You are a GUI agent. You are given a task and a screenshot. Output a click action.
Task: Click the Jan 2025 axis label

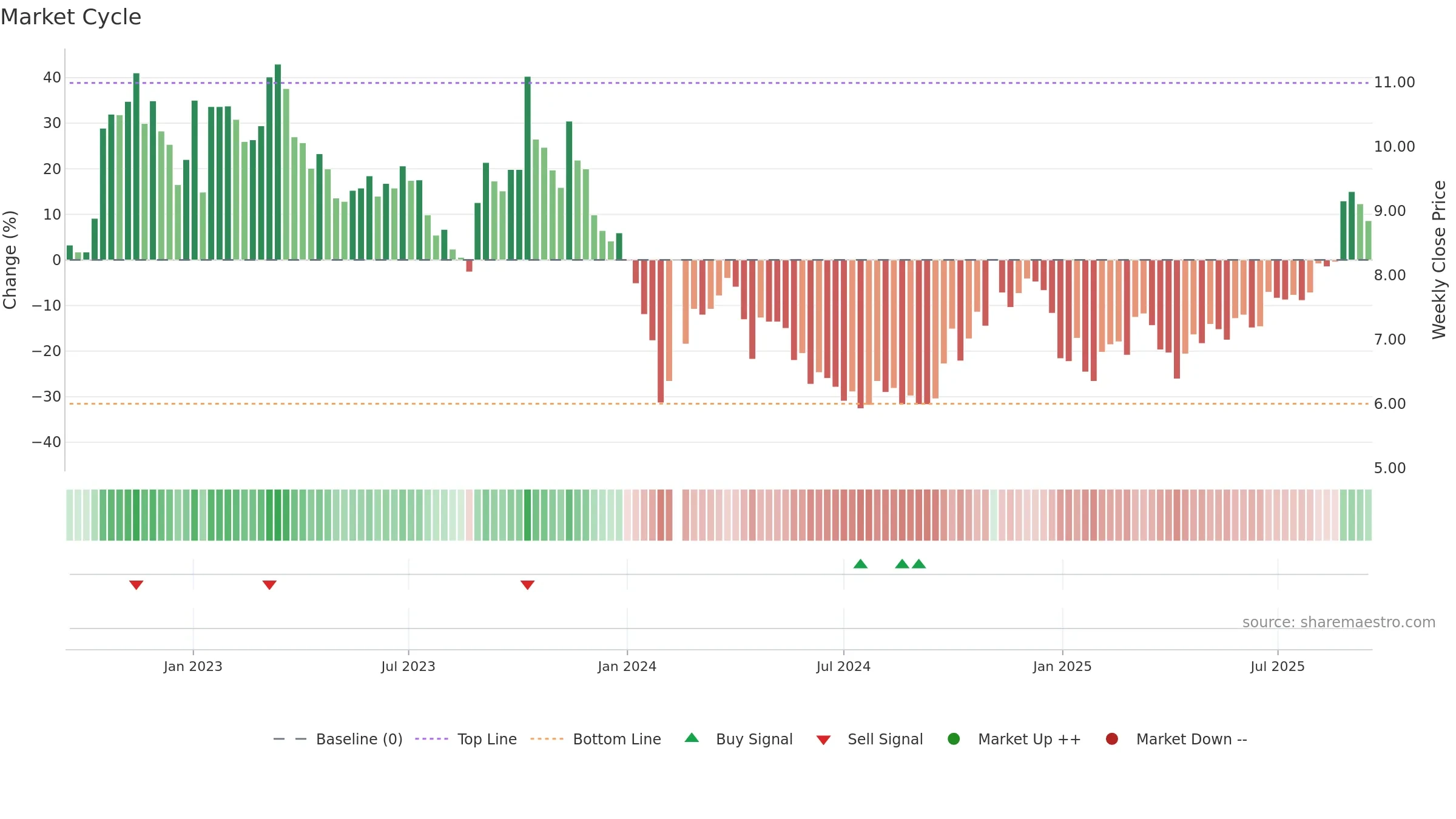pyautogui.click(x=1062, y=666)
